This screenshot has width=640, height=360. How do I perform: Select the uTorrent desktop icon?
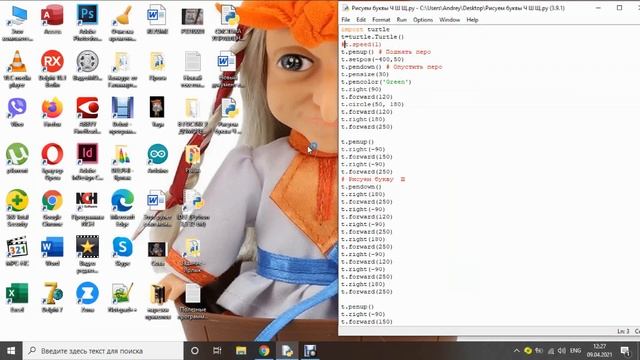coord(17,158)
